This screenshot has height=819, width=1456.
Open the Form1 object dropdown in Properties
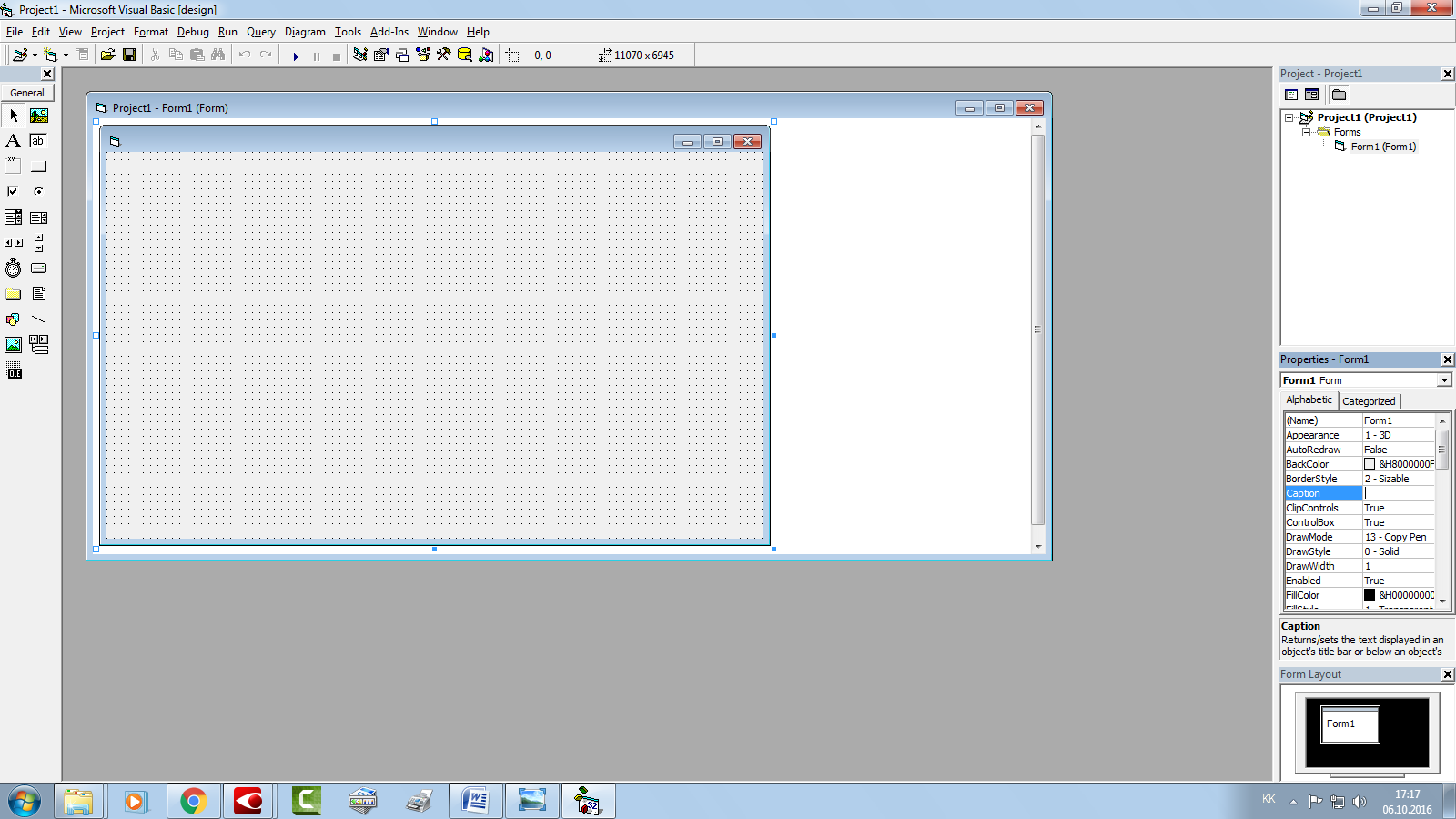click(x=1444, y=380)
